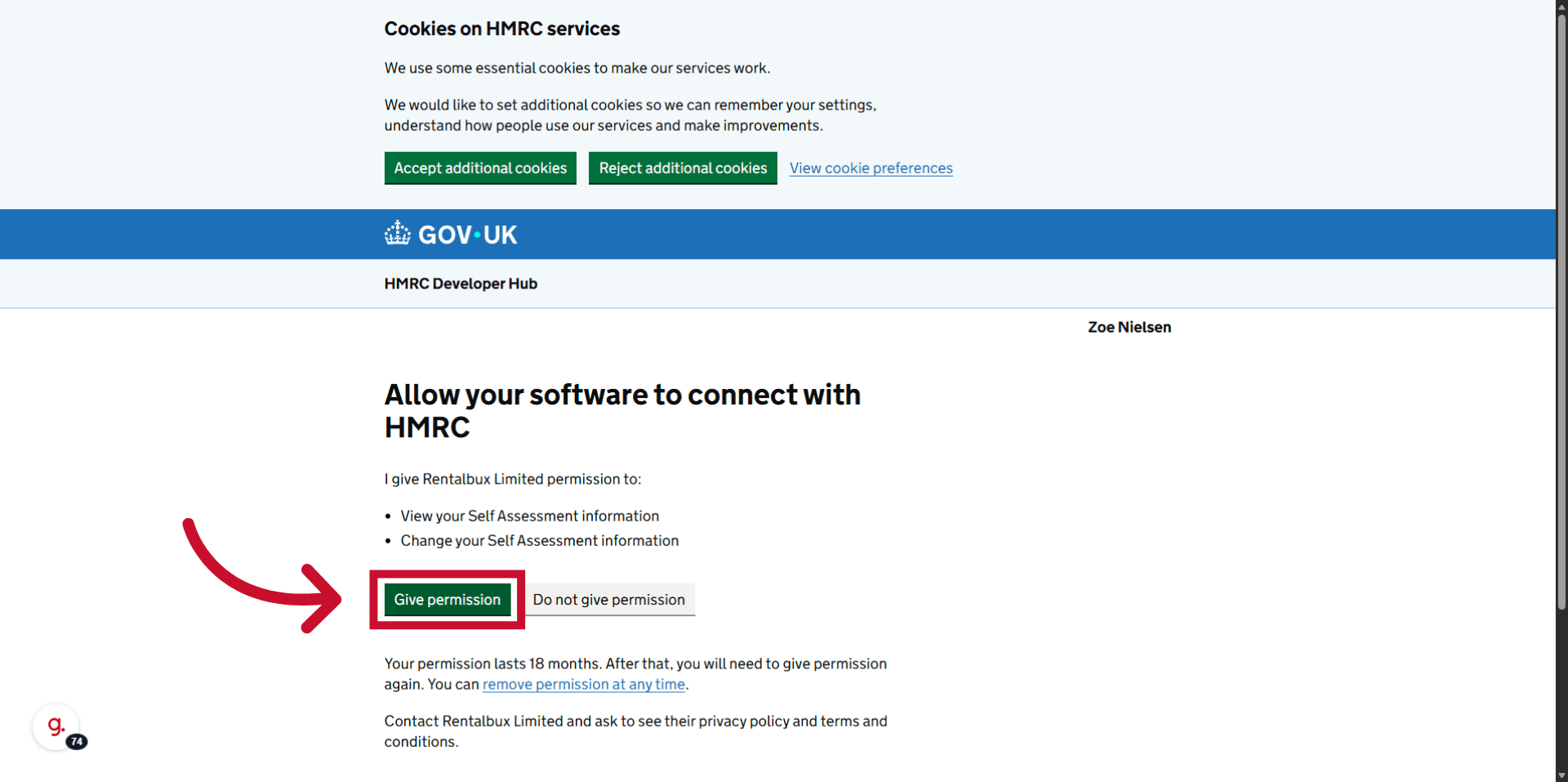Click the Allow your software to connect heading
This screenshot has width=1568, height=782.
coord(622,411)
